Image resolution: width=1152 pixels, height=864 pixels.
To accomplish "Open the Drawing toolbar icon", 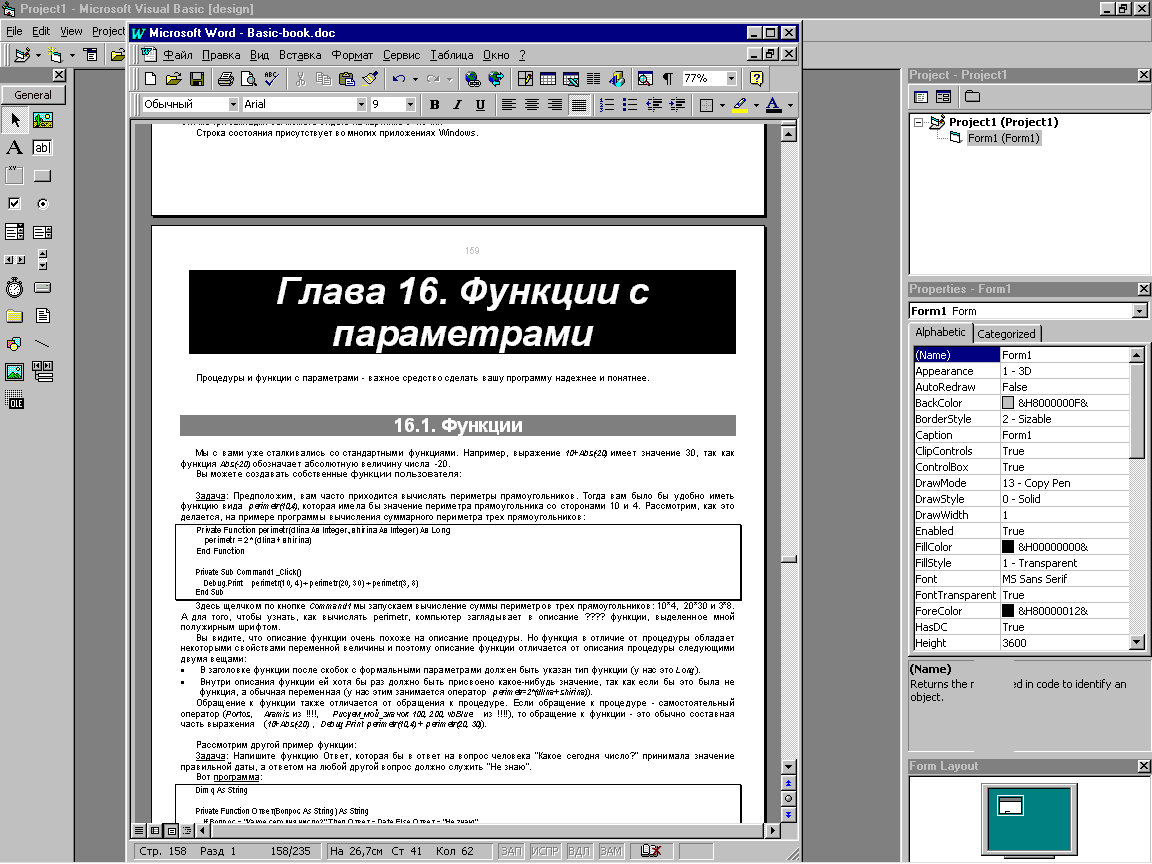I will click(616, 79).
